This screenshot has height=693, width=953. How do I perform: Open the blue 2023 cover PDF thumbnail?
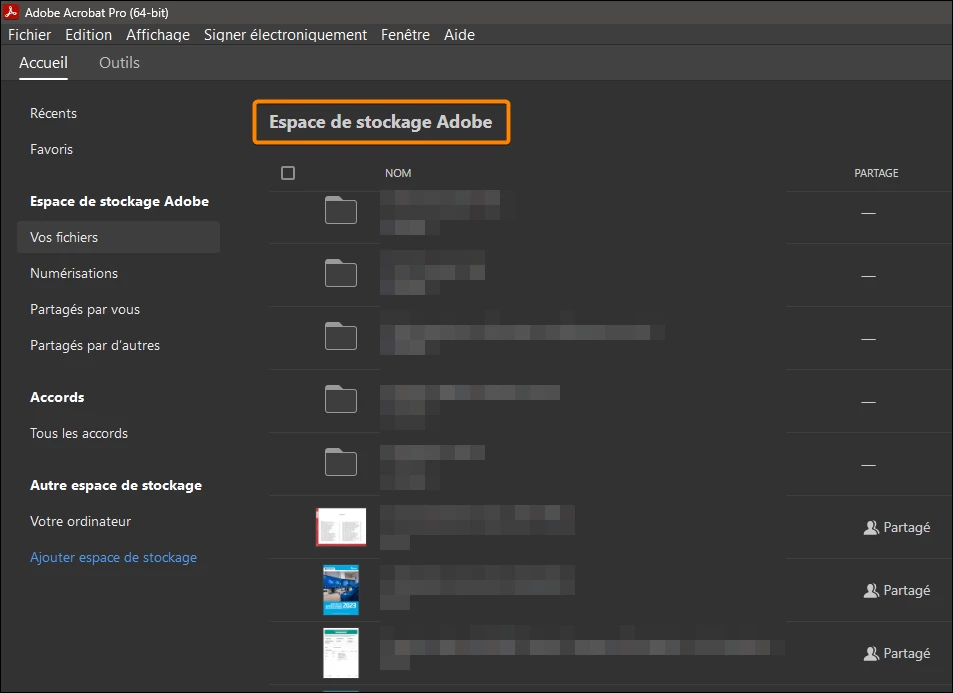(x=341, y=590)
